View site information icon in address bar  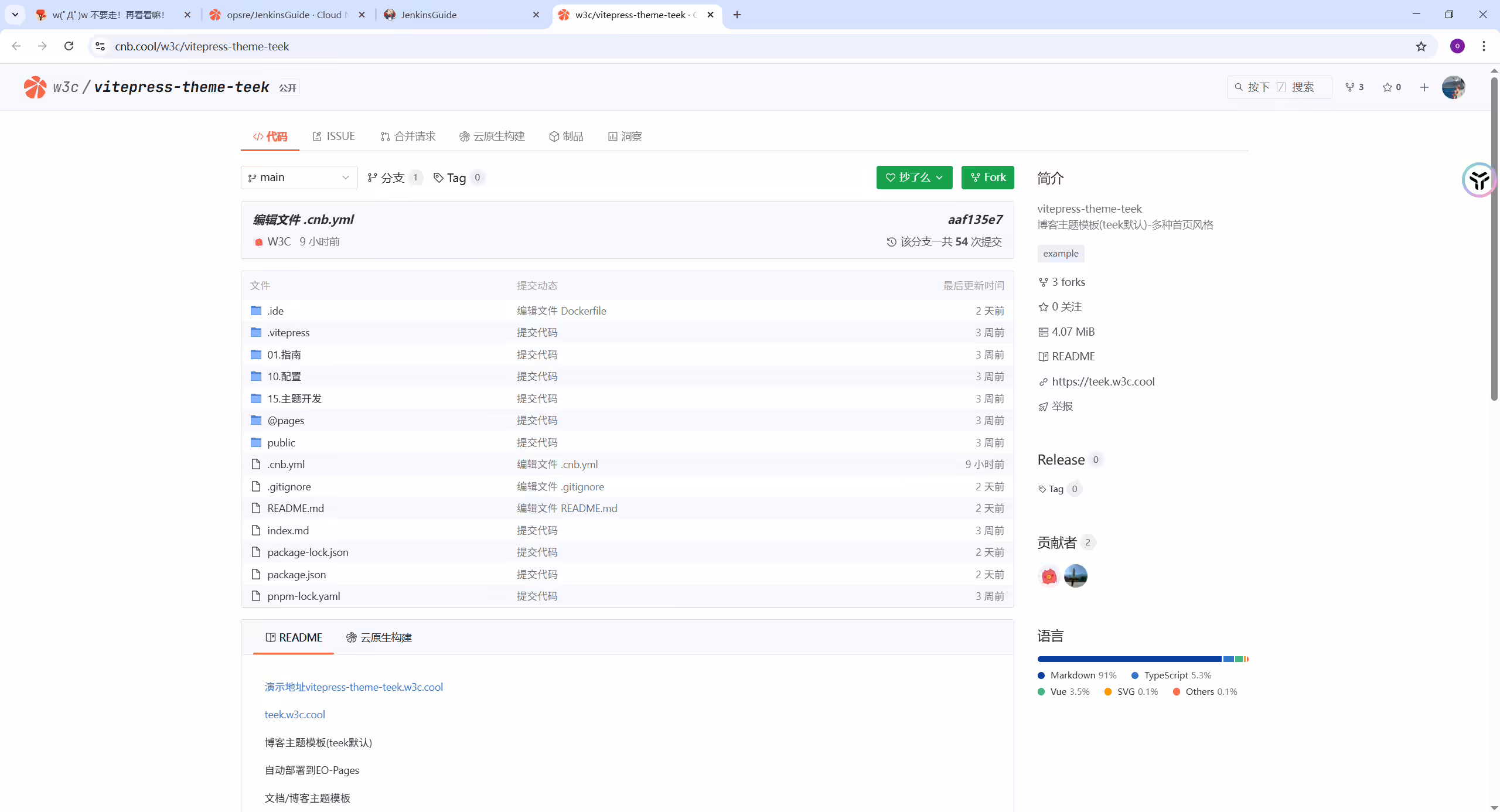[x=100, y=46]
